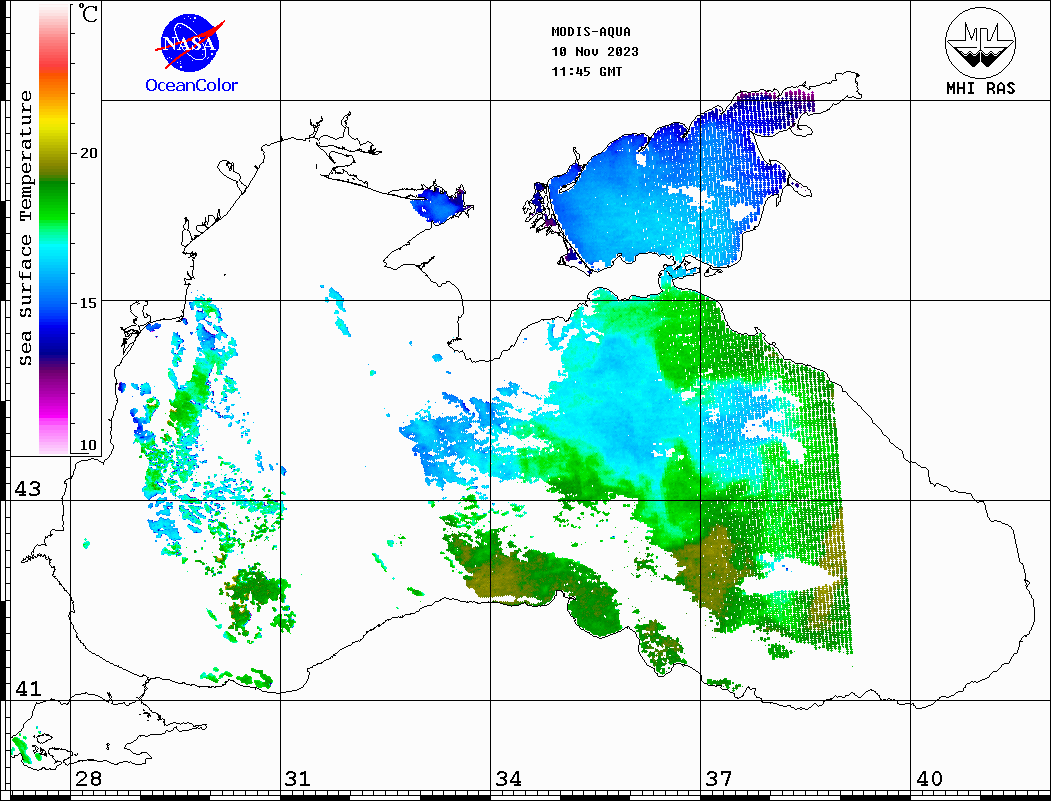Click latitude label "41"

coord(27,688)
